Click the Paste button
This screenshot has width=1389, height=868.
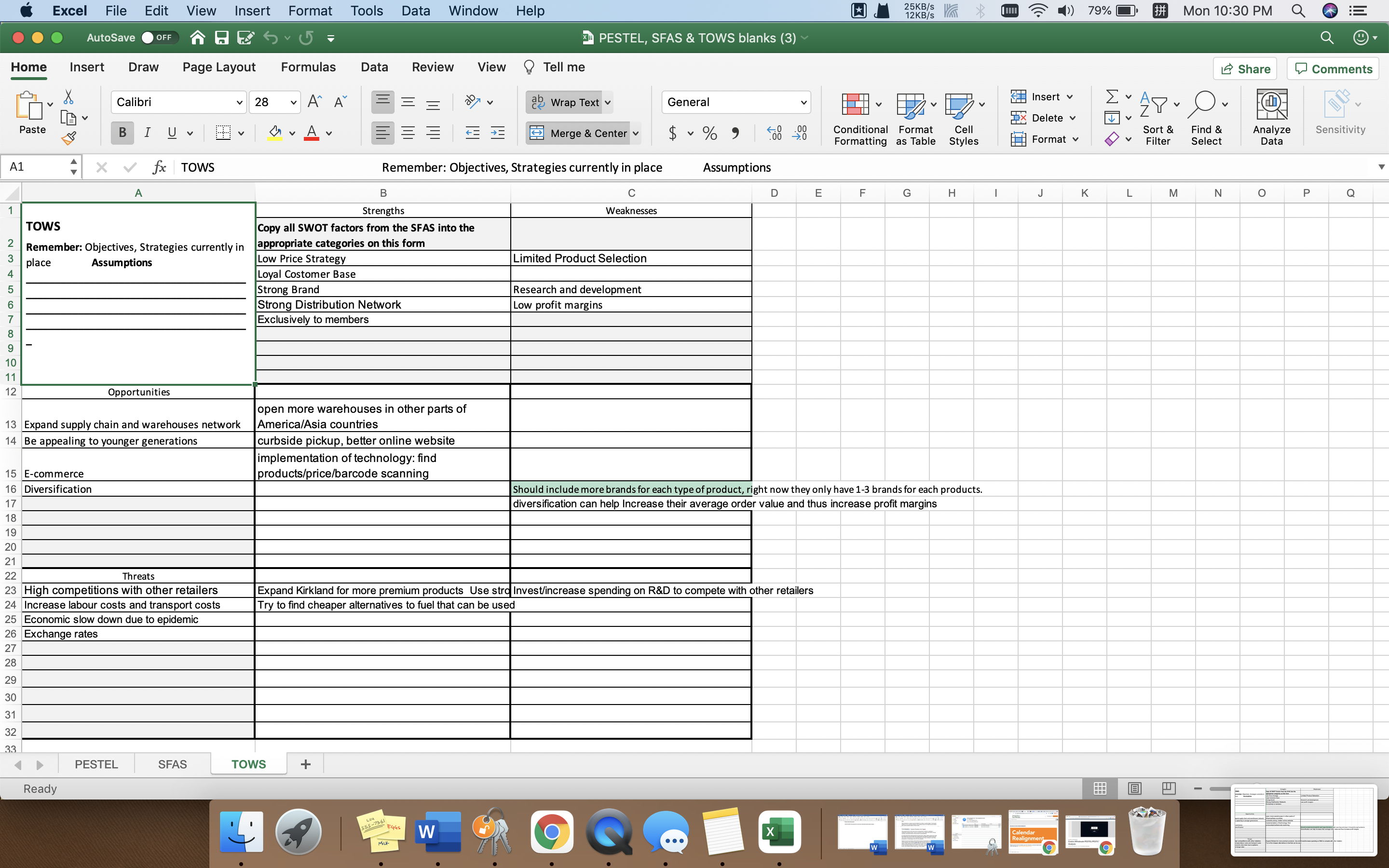(x=32, y=112)
